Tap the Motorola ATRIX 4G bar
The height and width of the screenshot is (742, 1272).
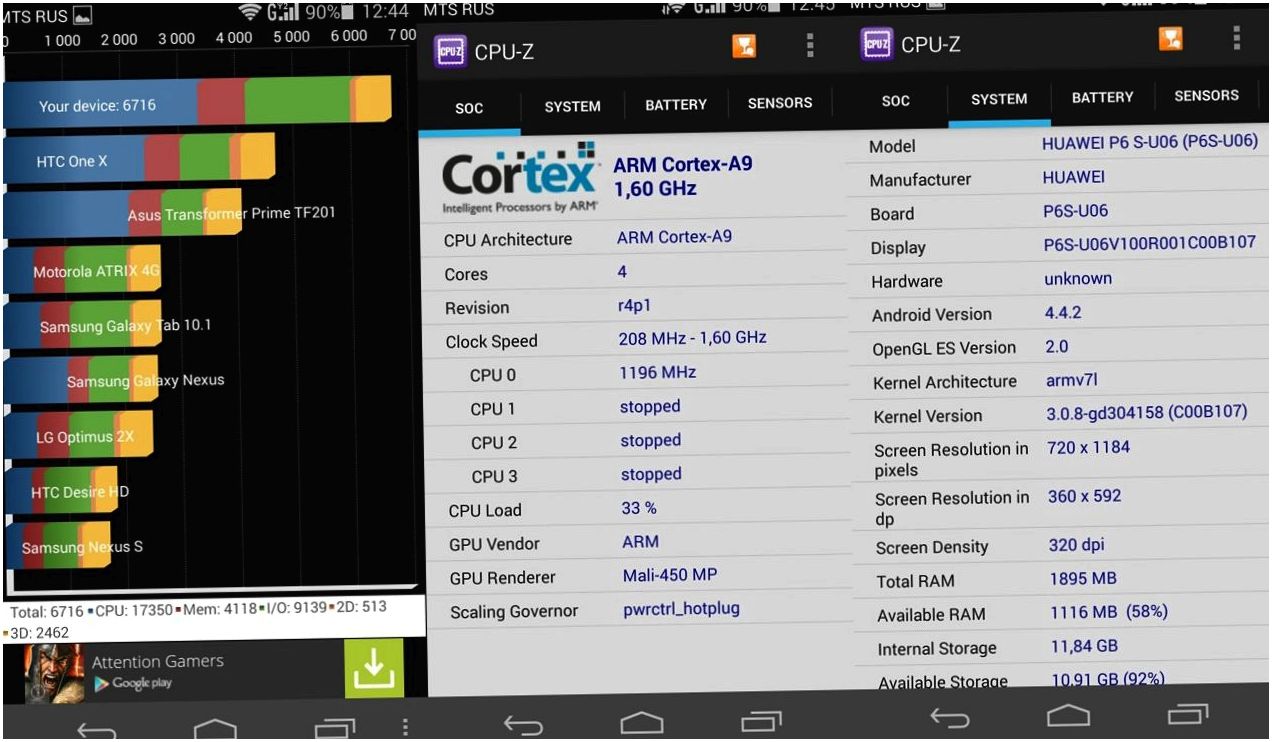click(x=82, y=270)
